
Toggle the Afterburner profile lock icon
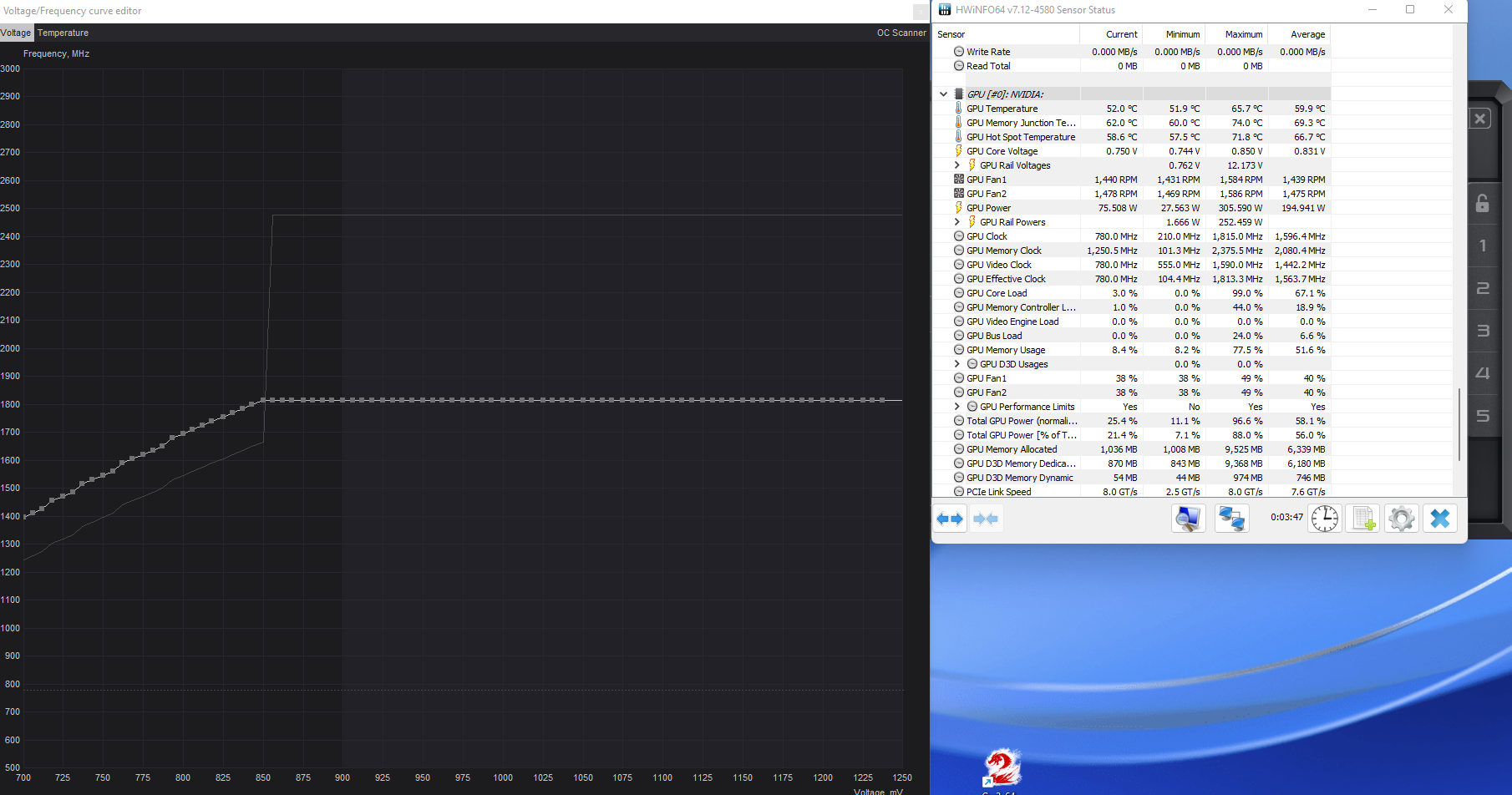(x=1483, y=203)
